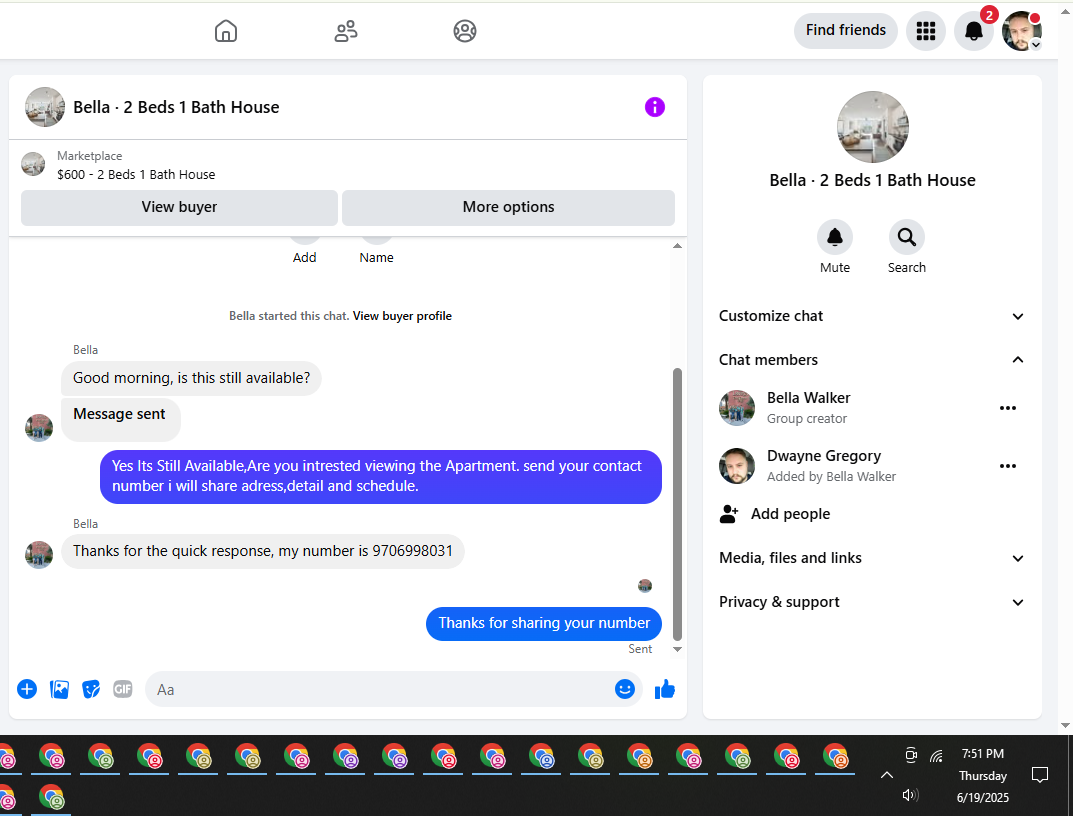Open Marketplace listing $600 - 2 Beds 1 Bath House
The height and width of the screenshot is (816, 1073).
coord(136,175)
